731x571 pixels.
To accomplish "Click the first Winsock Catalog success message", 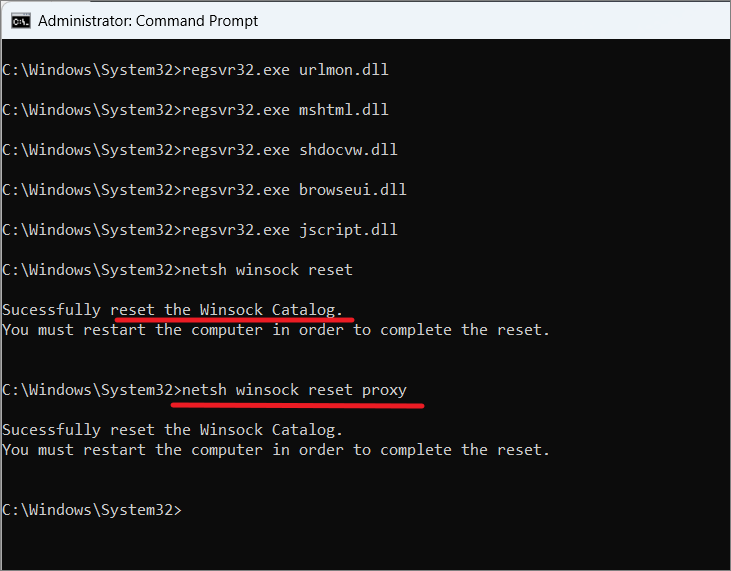I will pyautogui.click(x=172, y=310).
